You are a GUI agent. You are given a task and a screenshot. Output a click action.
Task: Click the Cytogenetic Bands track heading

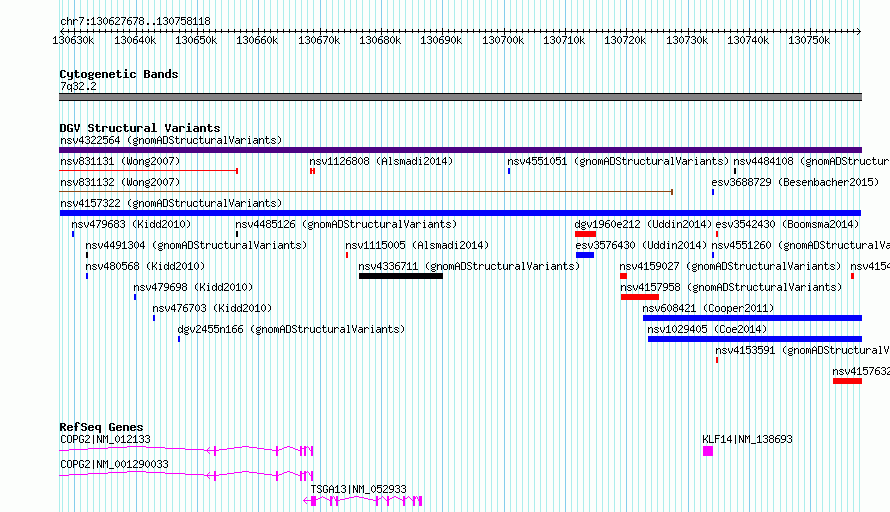tap(119, 74)
